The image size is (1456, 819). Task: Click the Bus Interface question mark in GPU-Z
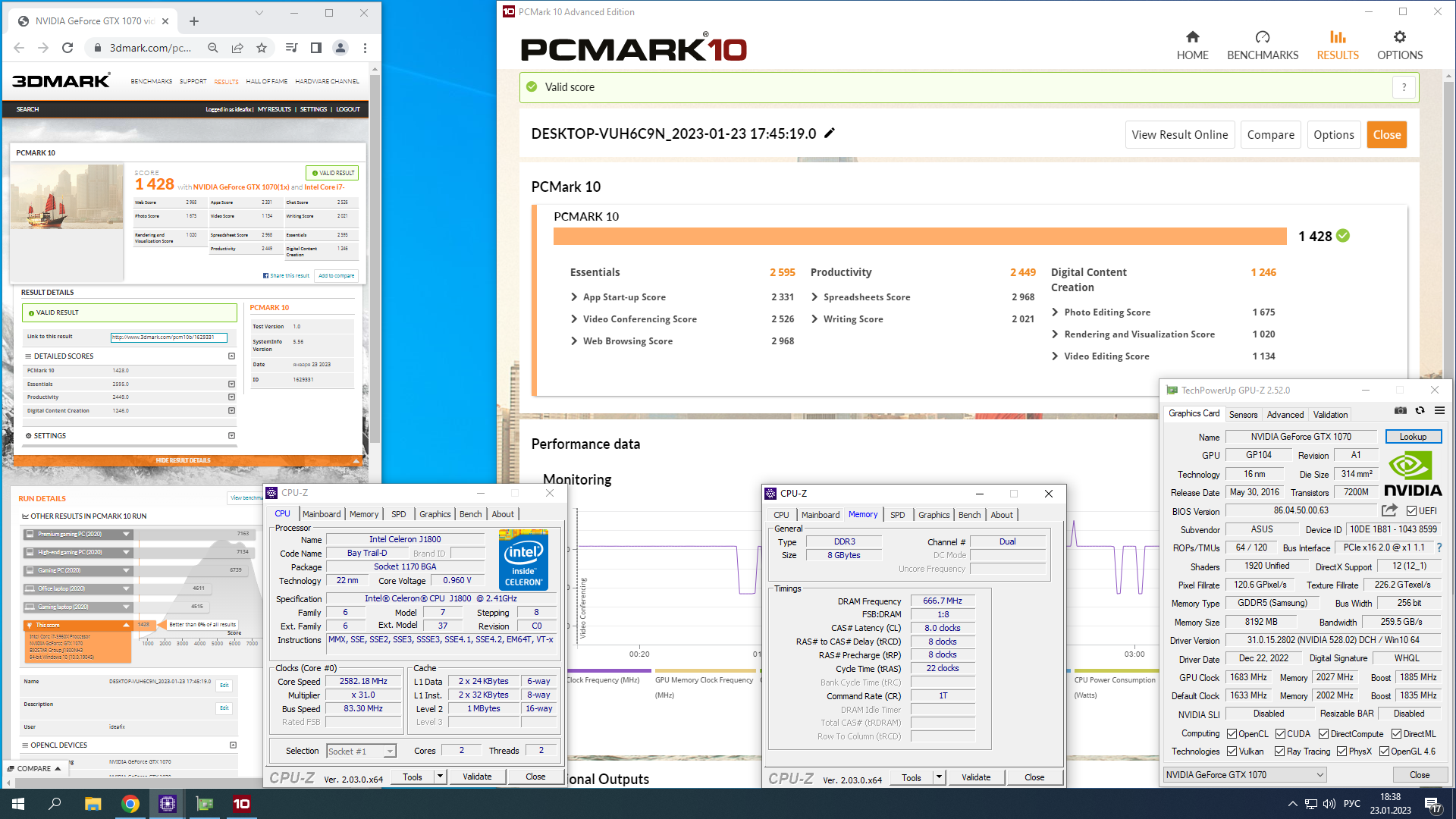tap(1439, 548)
